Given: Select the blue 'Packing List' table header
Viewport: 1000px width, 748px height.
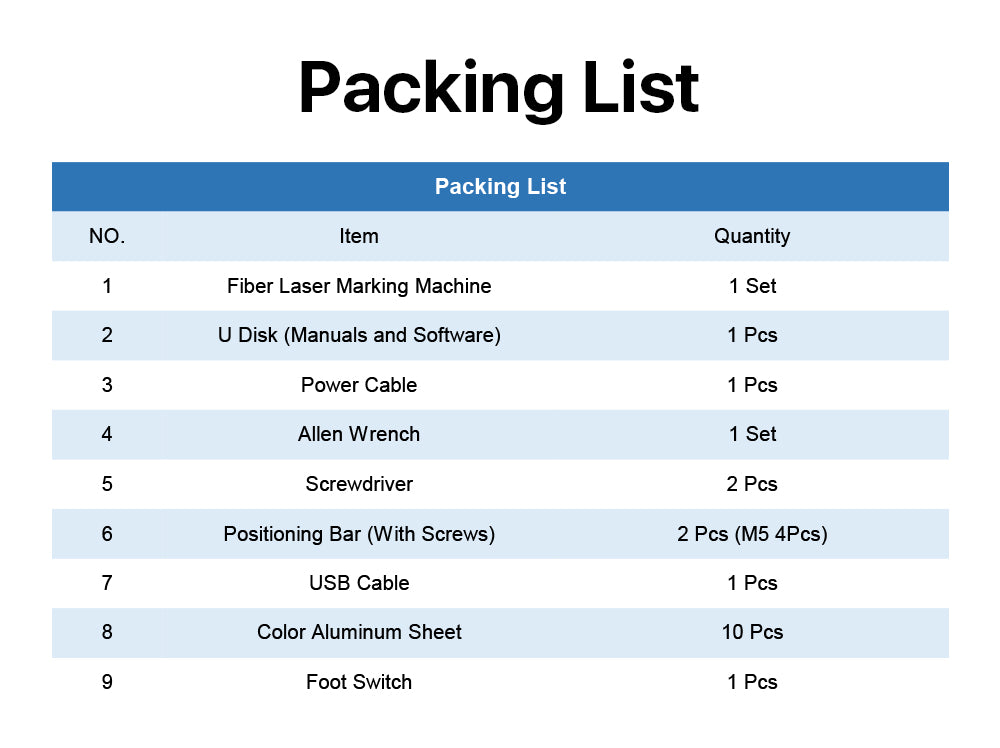Looking at the screenshot, I should 500,186.
